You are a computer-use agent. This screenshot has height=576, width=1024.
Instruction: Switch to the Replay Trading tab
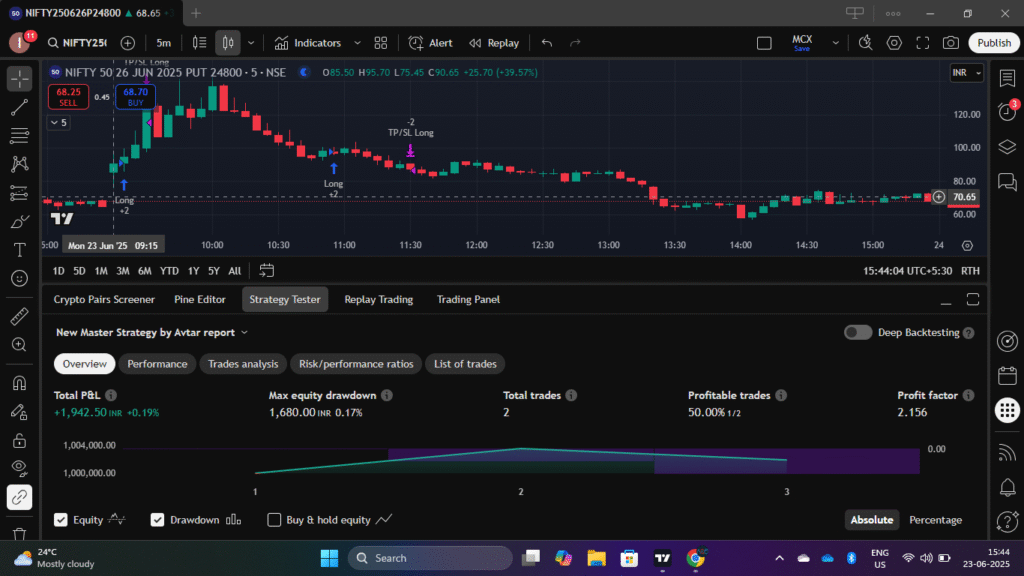pos(379,299)
